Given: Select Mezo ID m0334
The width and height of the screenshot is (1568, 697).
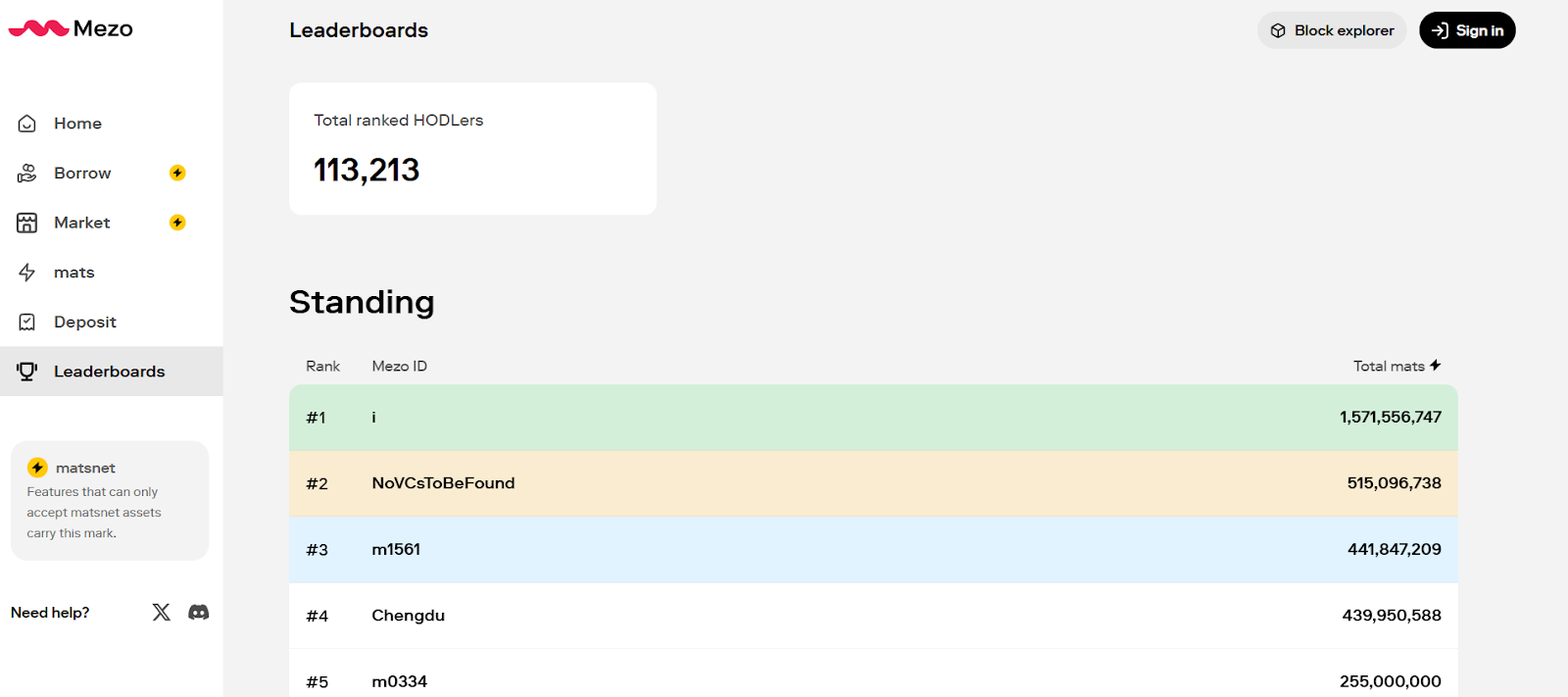Looking at the screenshot, I should pos(399,681).
